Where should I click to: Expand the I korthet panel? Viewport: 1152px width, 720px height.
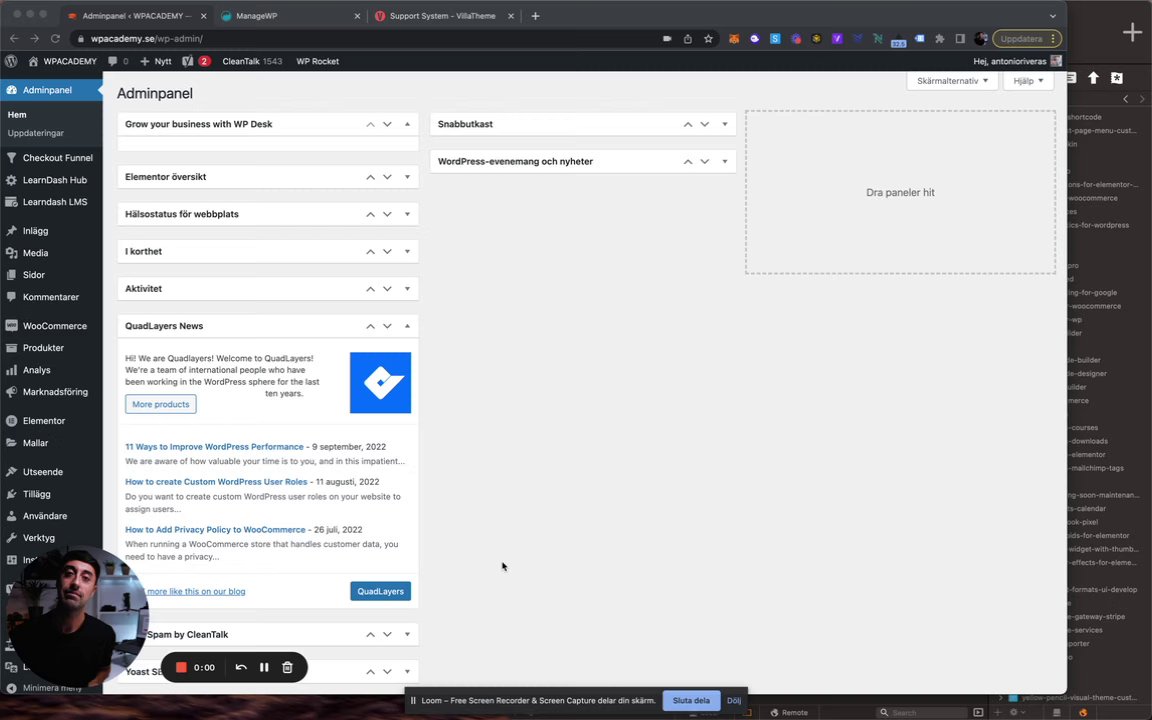[407, 251]
